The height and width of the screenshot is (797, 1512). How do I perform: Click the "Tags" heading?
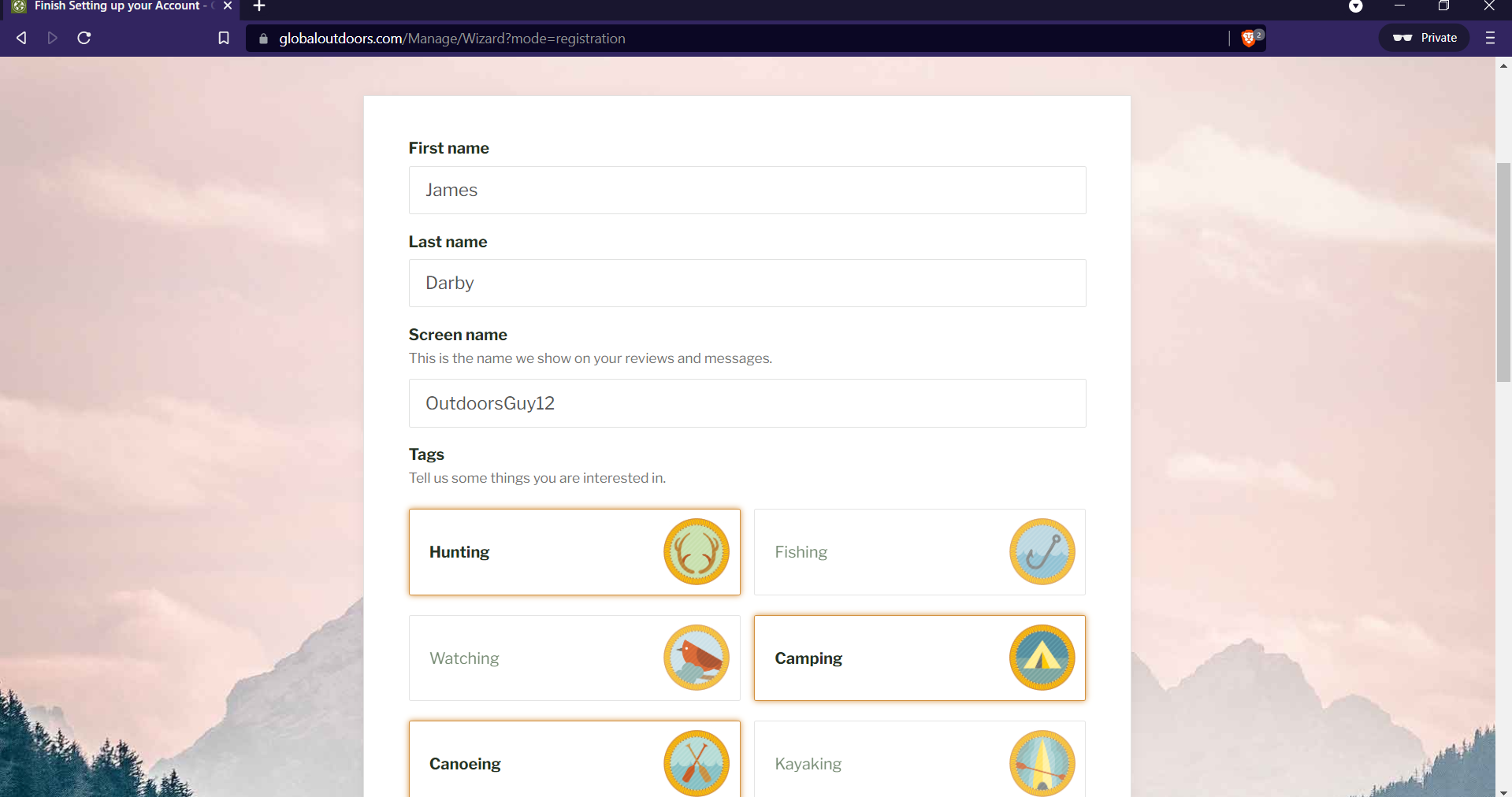point(426,454)
